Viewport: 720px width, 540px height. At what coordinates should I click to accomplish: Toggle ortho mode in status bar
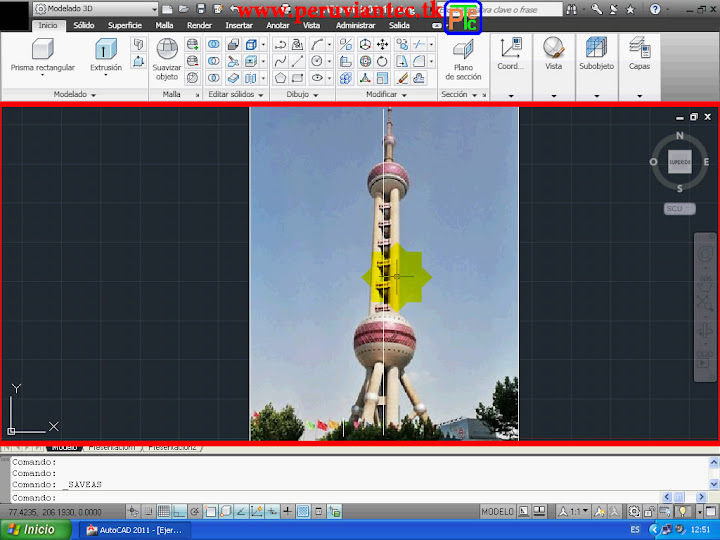tap(180, 511)
